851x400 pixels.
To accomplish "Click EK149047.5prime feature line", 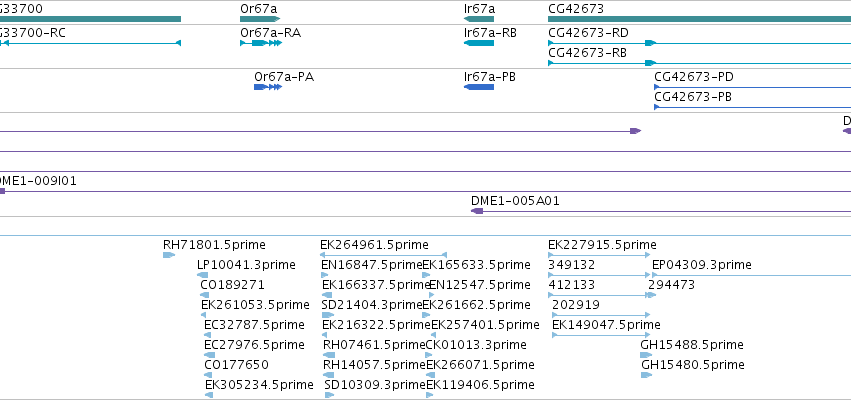I will point(601,335).
